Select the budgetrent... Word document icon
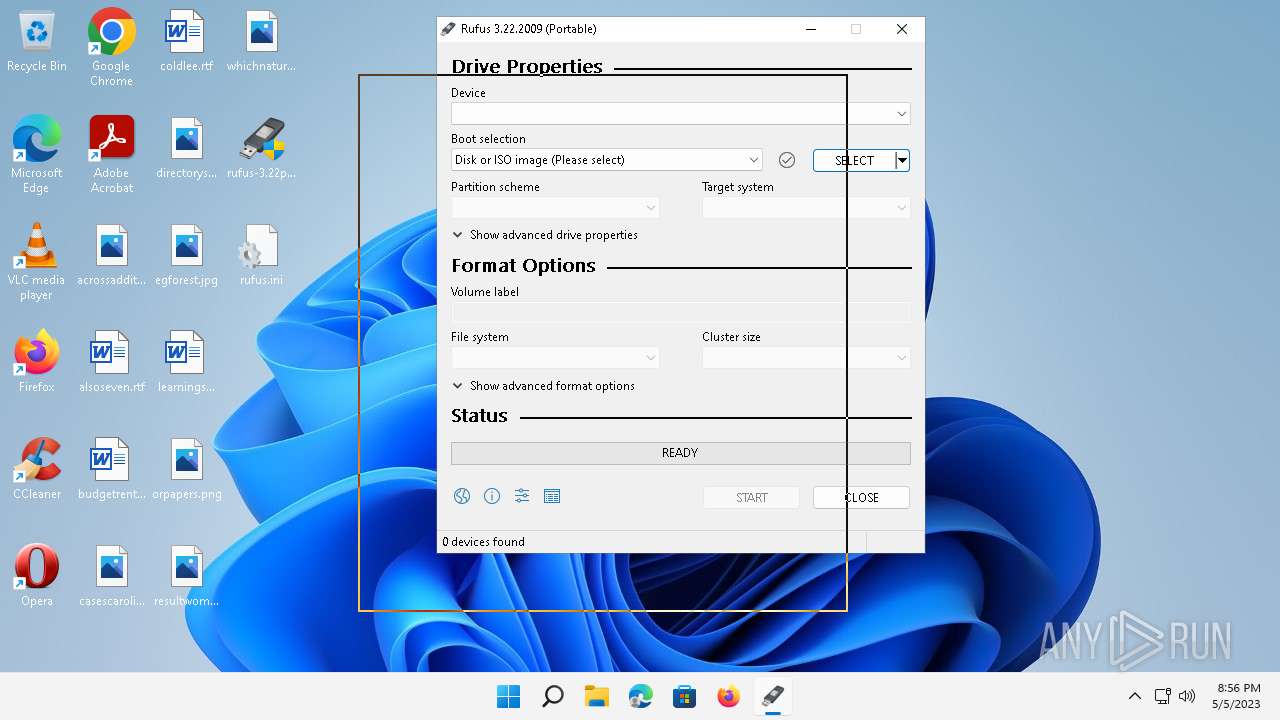 click(111, 470)
